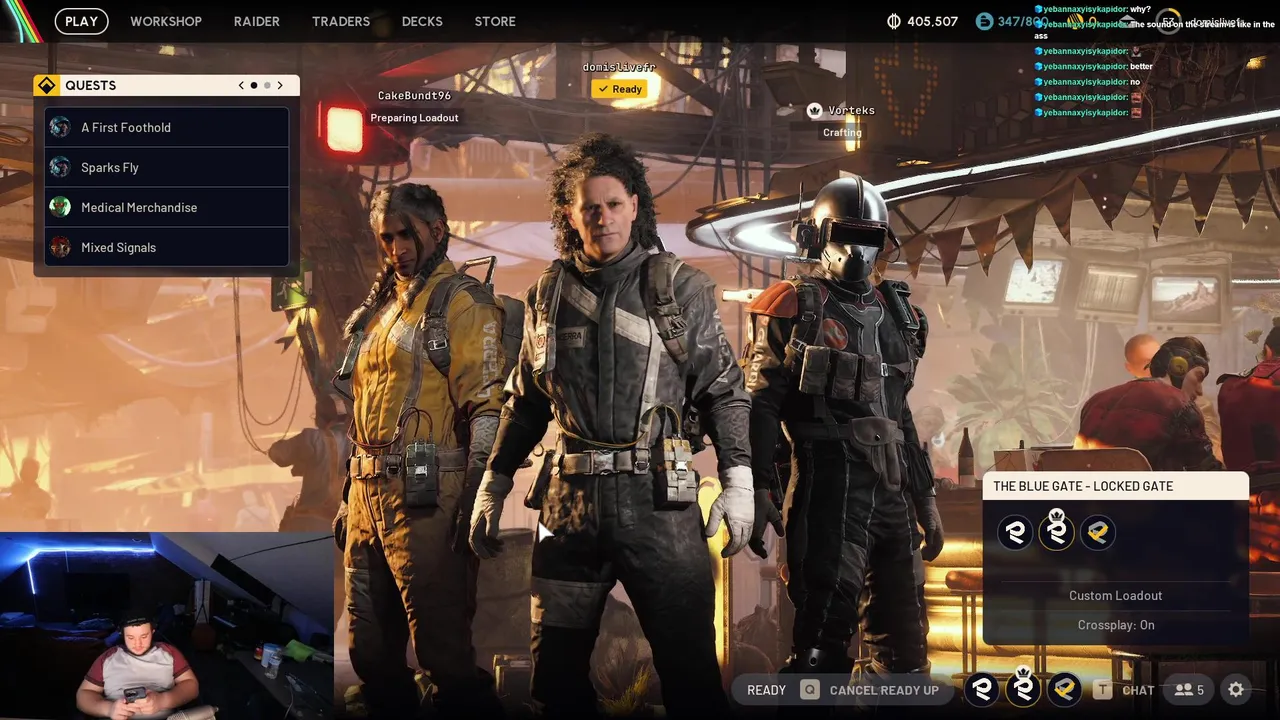Image resolution: width=1280 pixels, height=720 pixels.
Task: Click the CakeBundt96 player name
Action: click(414, 96)
